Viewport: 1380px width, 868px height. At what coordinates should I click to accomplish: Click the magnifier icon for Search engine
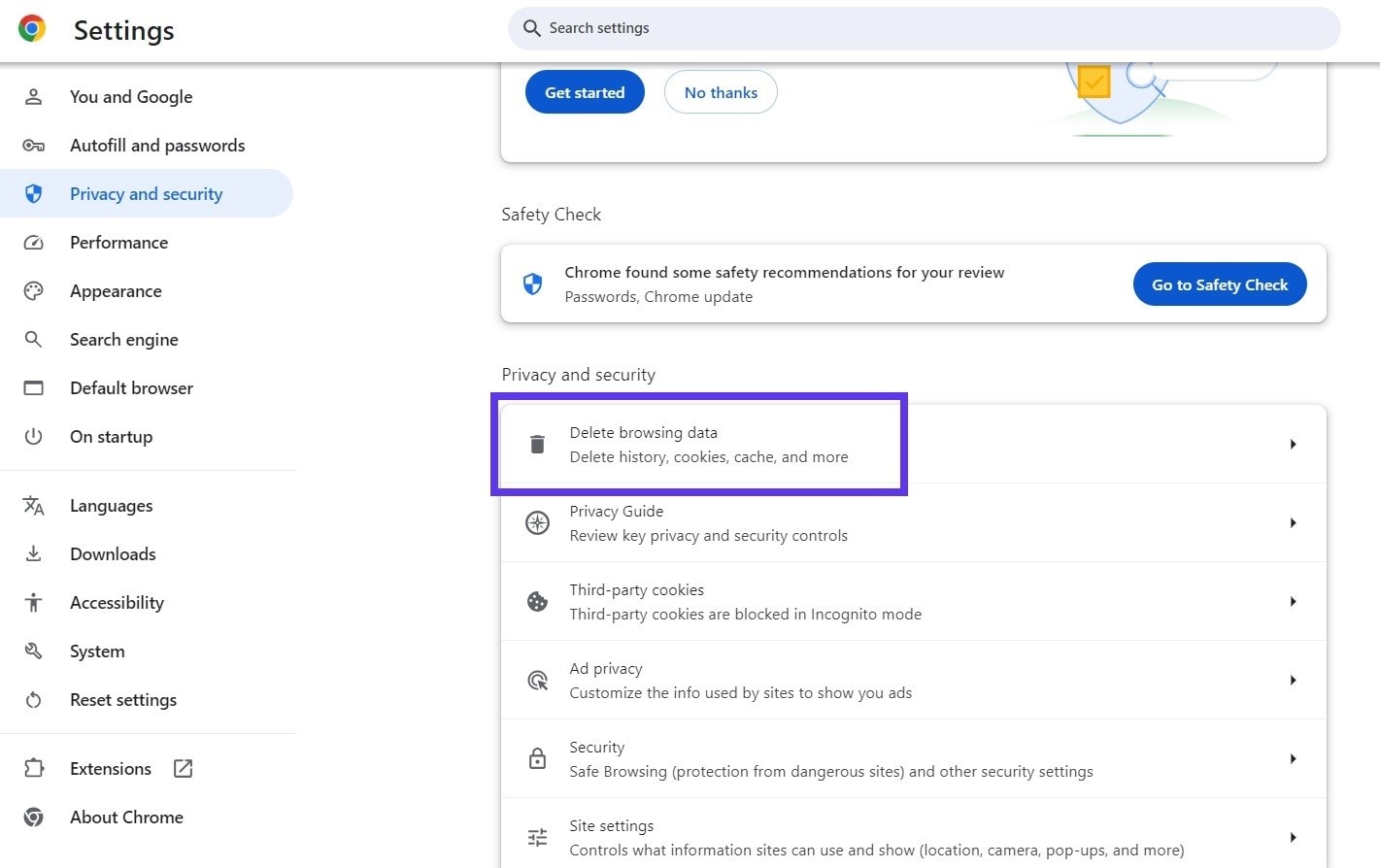[33, 339]
